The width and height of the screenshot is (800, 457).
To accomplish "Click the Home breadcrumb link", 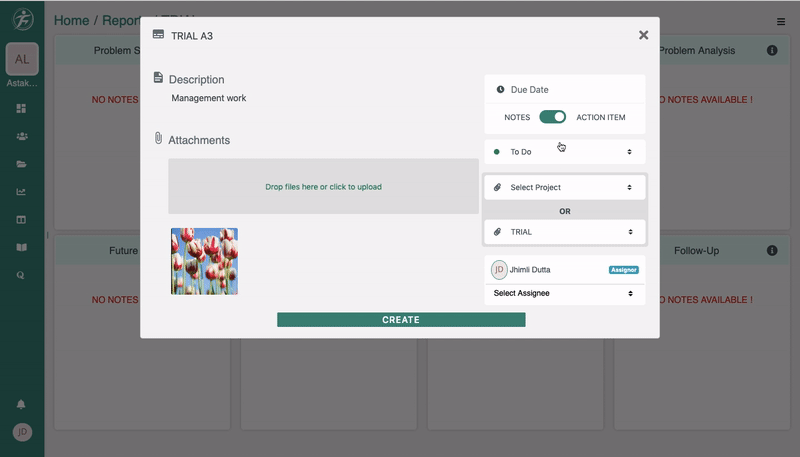I will 71,20.
